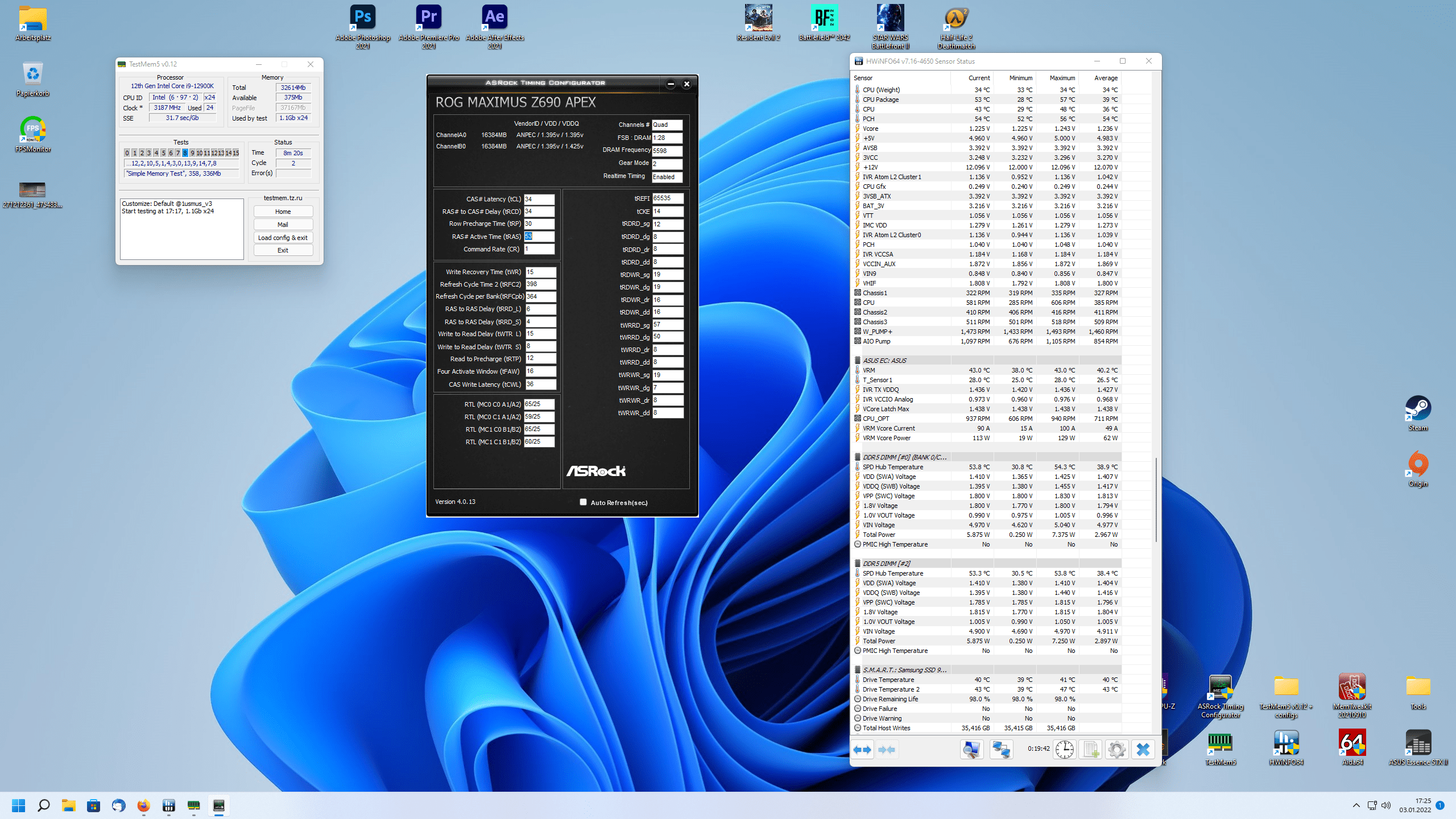
Task: Open volume control in system tray
Action: click(x=1386, y=805)
